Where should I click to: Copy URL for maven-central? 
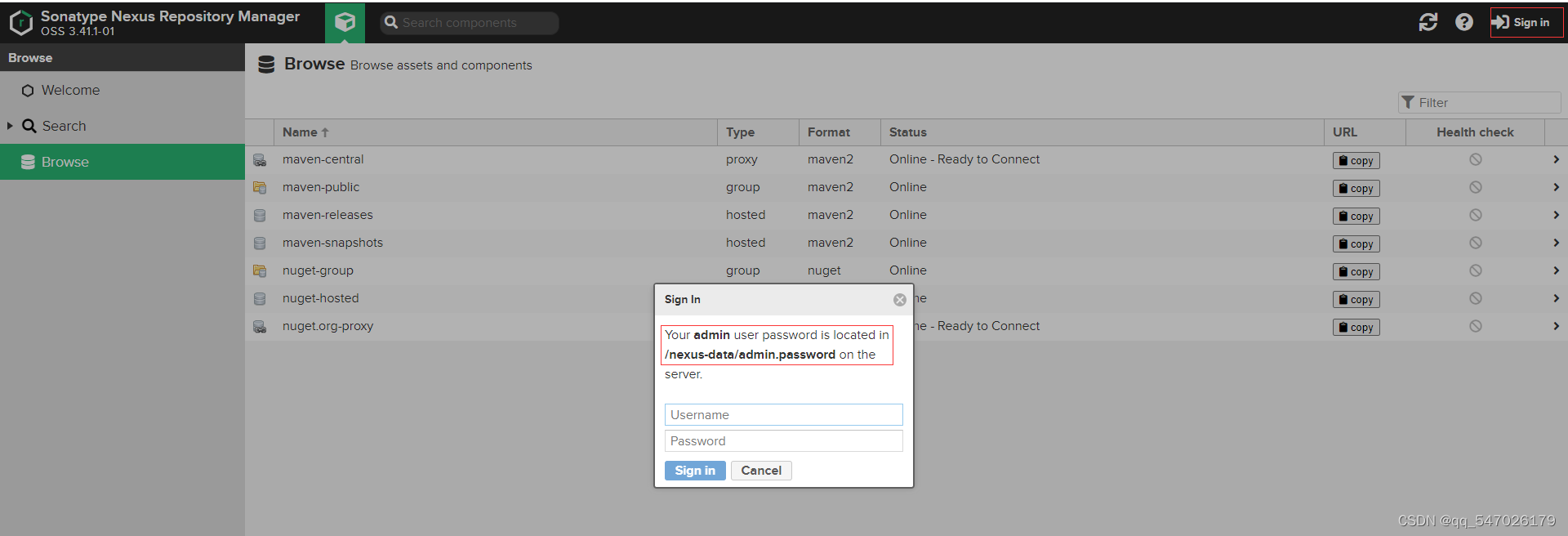coord(1356,161)
